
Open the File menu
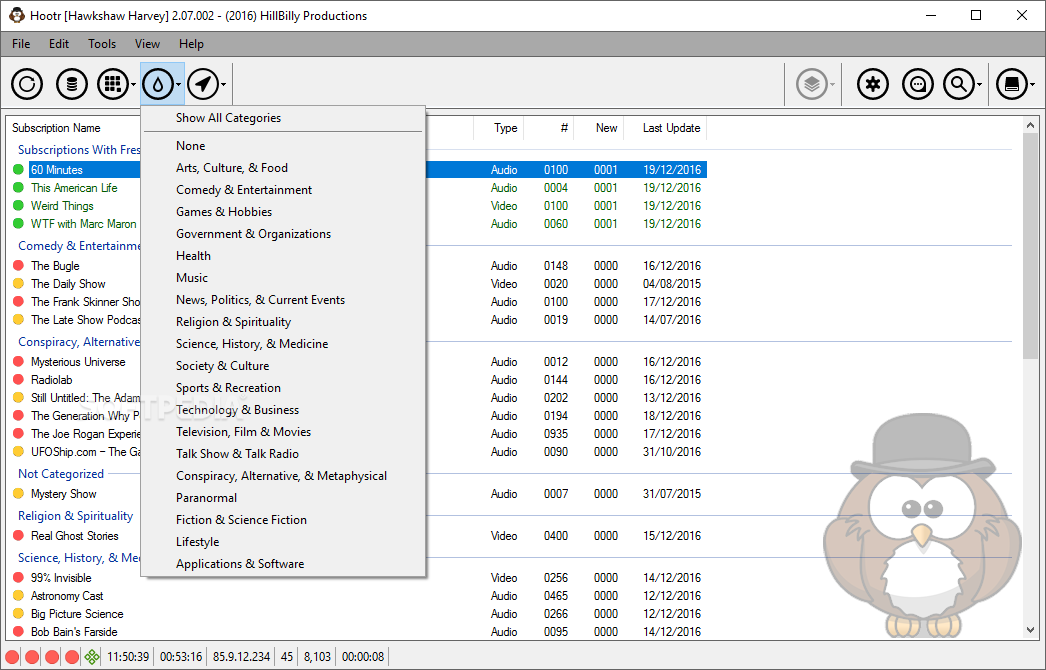[21, 44]
